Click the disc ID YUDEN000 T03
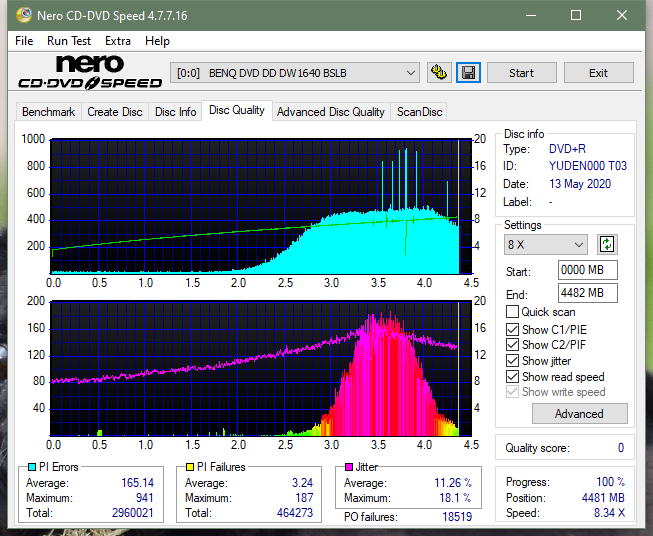Screen dimensions: 653x536 [x=588, y=166]
